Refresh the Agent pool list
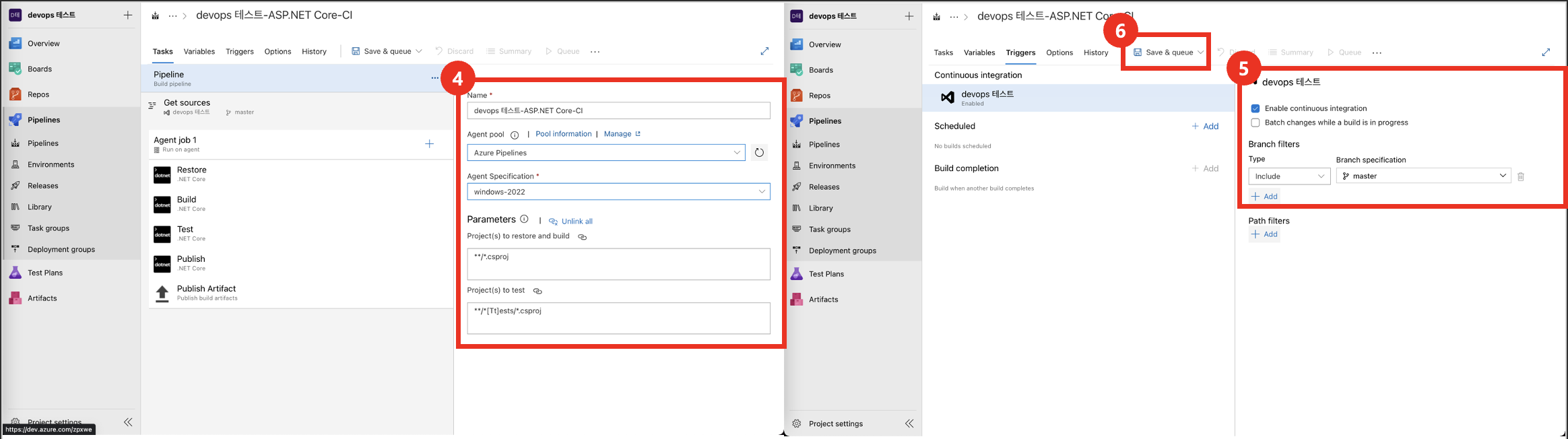Screen dimensions: 1568x439 759,153
